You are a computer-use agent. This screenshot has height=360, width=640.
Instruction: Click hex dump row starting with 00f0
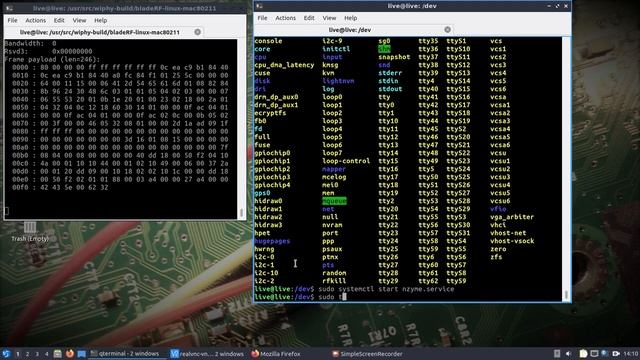tap(60, 187)
